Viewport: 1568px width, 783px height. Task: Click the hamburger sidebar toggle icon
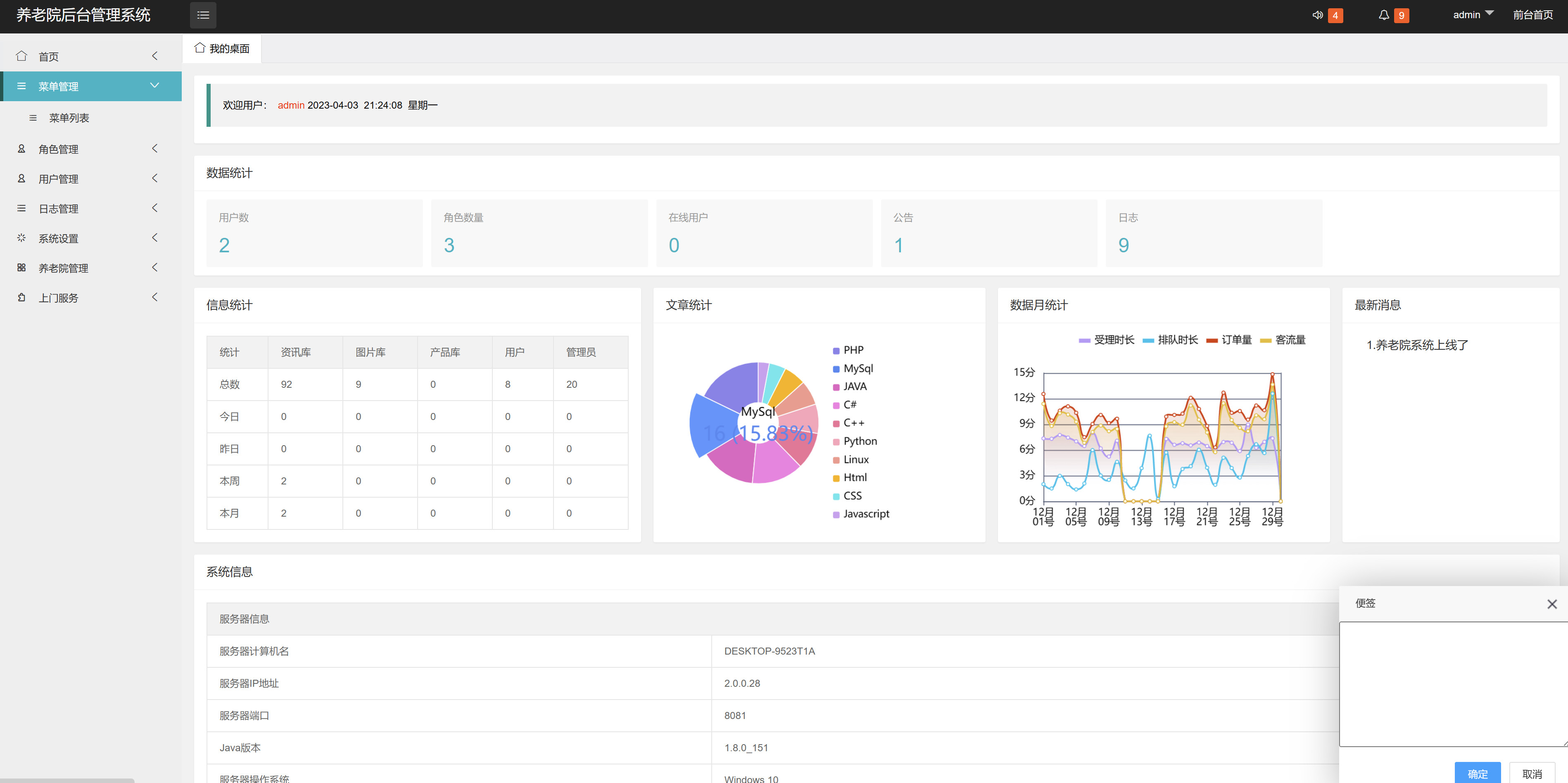click(203, 15)
